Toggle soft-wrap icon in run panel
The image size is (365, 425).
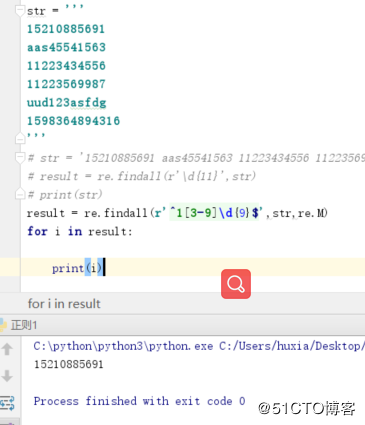coord(7,403)
